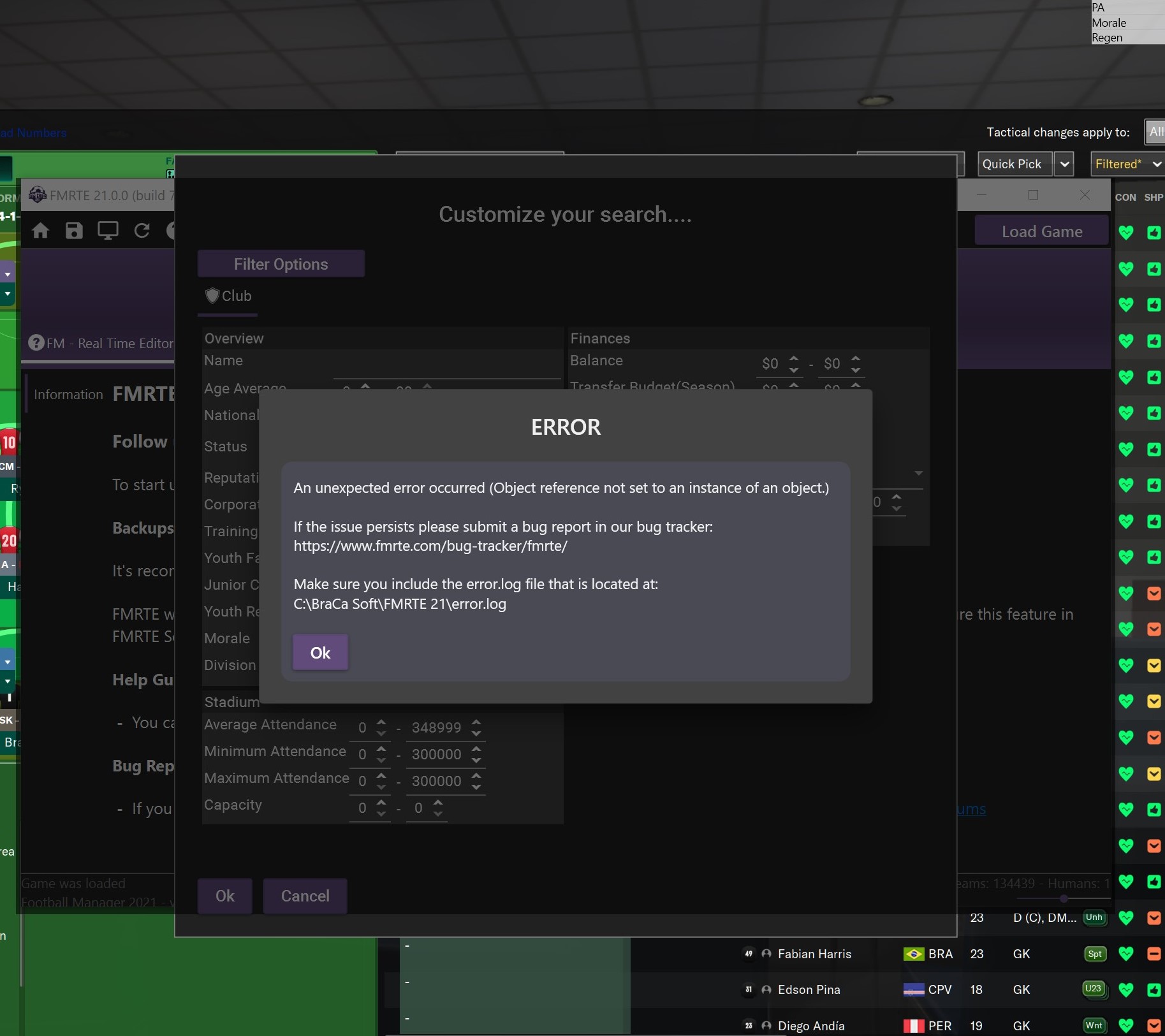Decrease Maximum Attendance maximum 300000 stepper
1165x1036 pixels.
tap(476, 787)
